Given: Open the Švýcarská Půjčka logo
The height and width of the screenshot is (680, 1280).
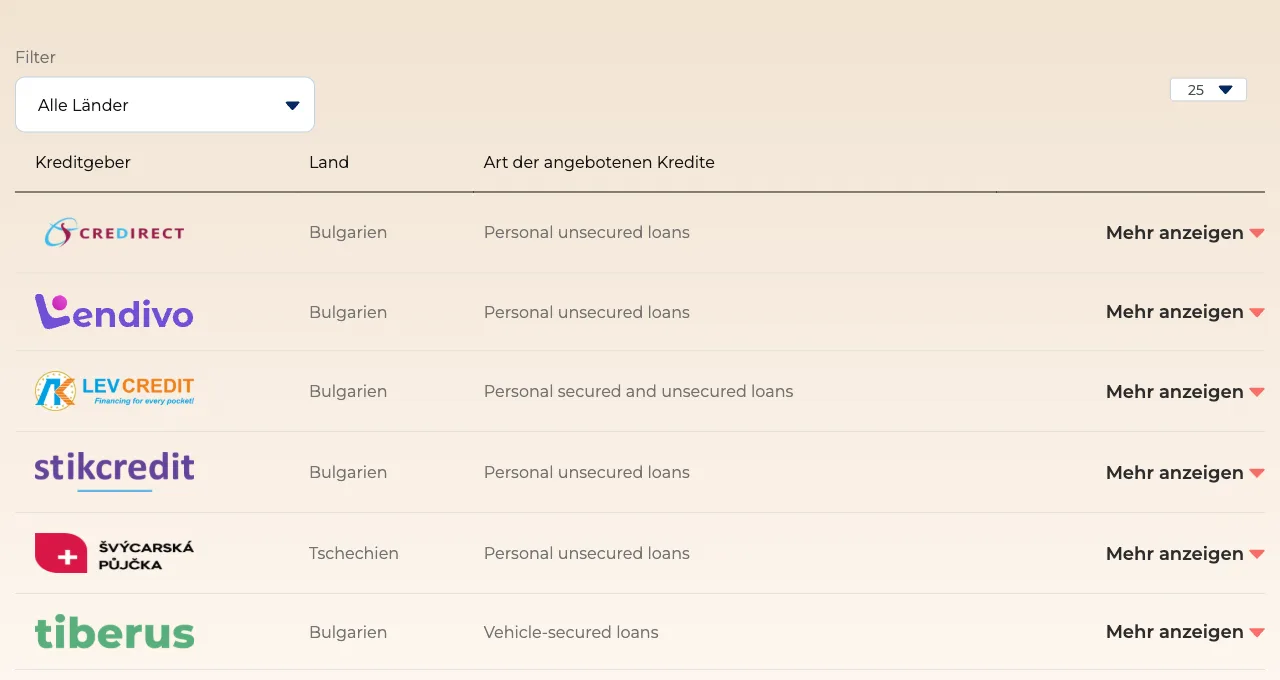Looking at the screenshot, I should coord(114,553).
